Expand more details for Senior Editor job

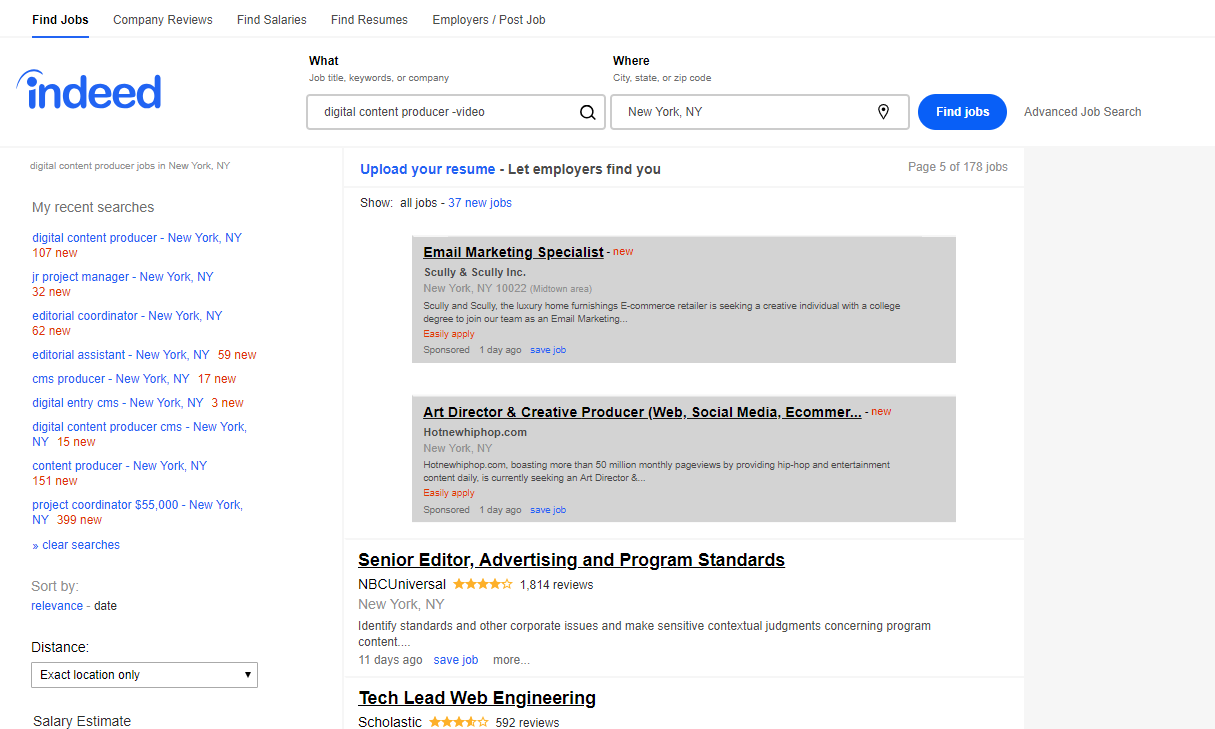(x=511, y=660)
